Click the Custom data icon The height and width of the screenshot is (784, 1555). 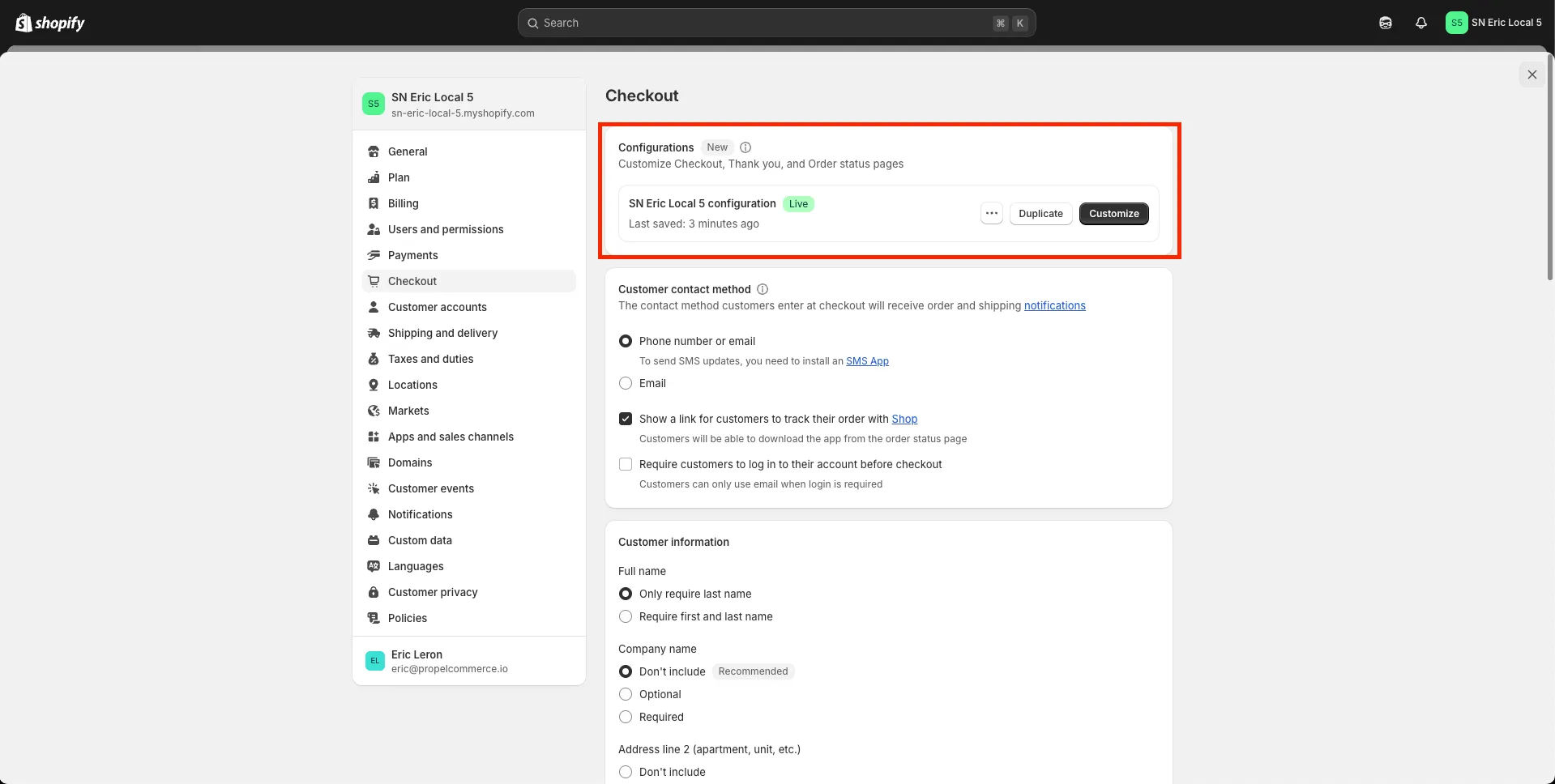374,540
